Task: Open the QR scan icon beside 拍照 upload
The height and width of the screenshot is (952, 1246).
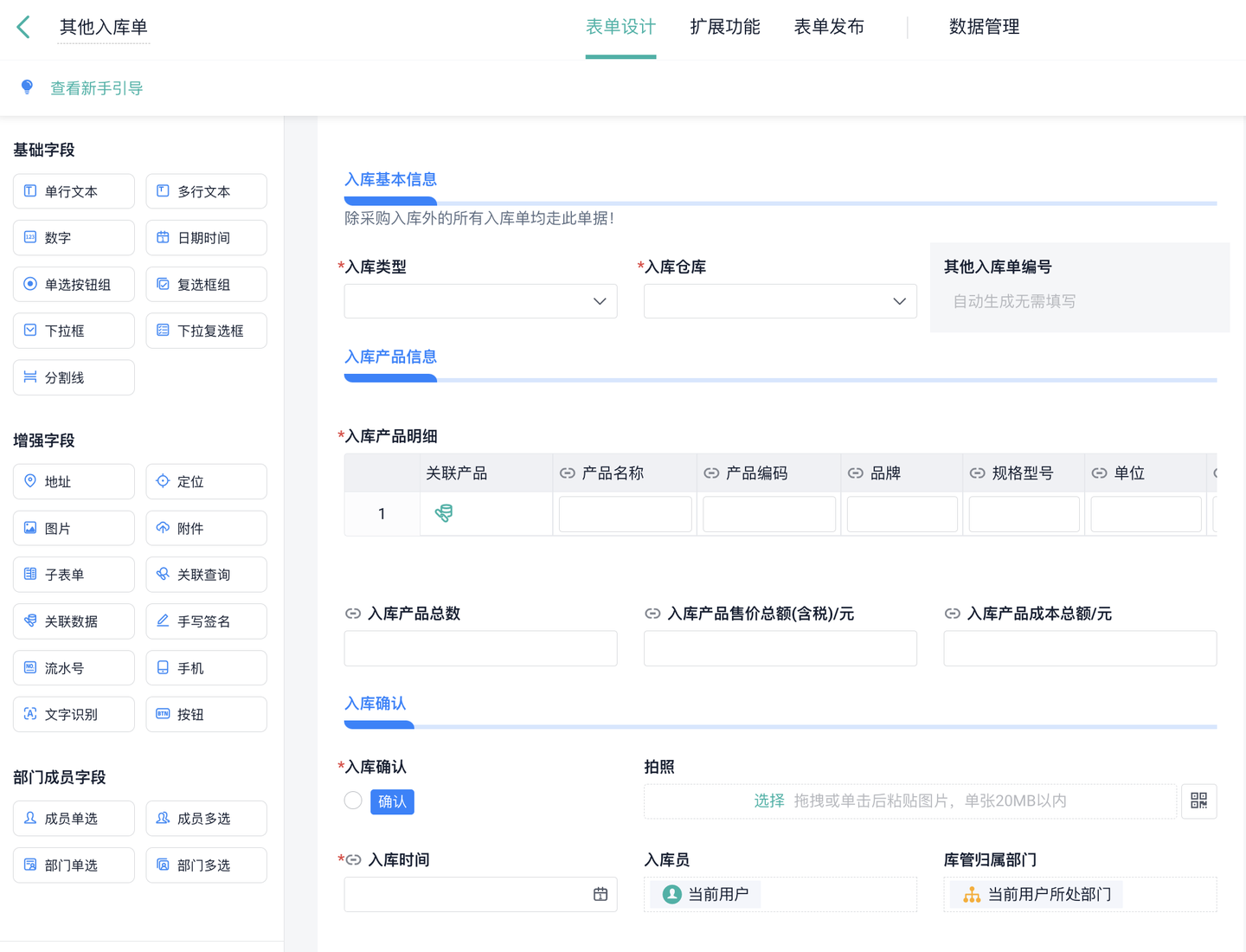Action: pyautogui.click(x=1198, y=801)
